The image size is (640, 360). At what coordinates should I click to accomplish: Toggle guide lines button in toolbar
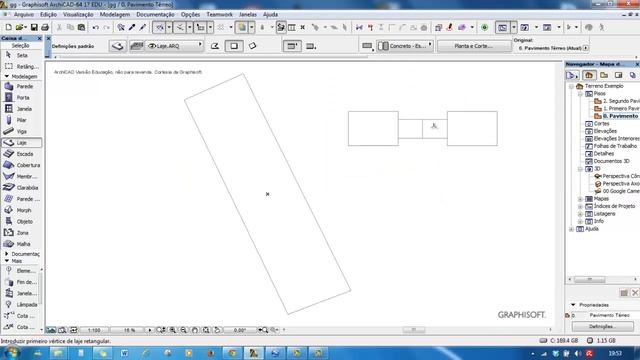tap(159, 27)
